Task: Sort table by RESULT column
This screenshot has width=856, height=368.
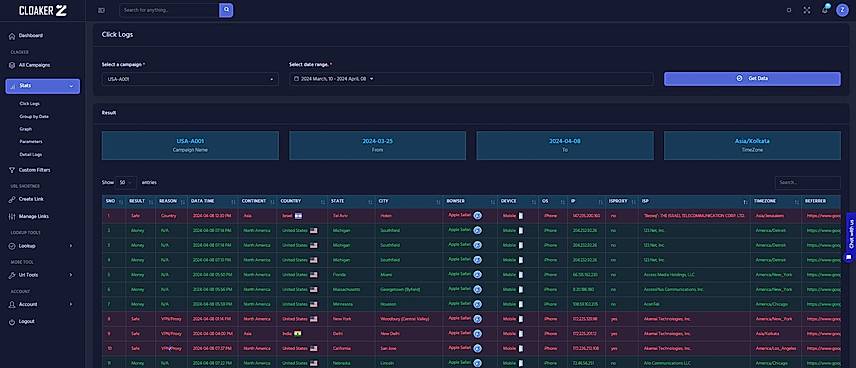Action: click(140, 201)
